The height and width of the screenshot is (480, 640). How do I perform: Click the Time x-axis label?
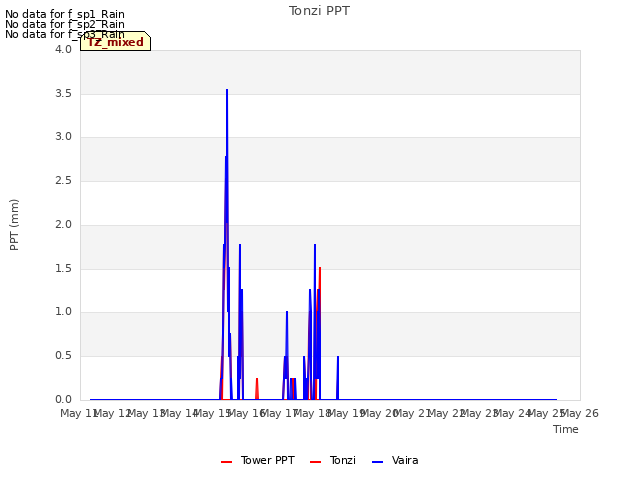coord(566,429)
